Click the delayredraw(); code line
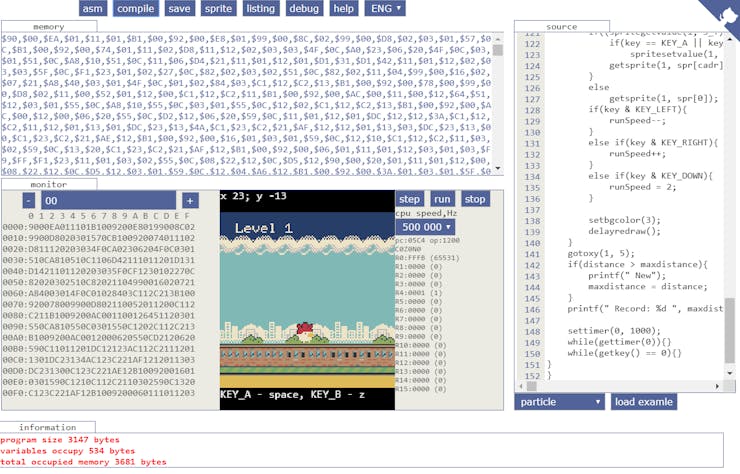740x474 pixels. point(624,231)
